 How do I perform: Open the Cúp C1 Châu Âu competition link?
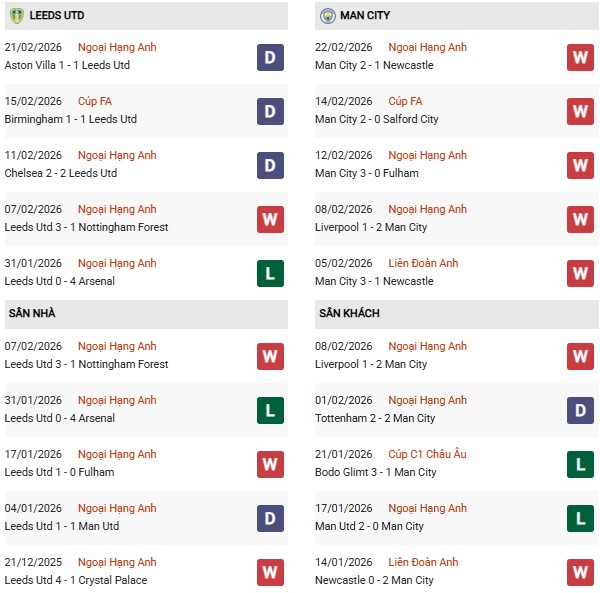pos(427,454)
